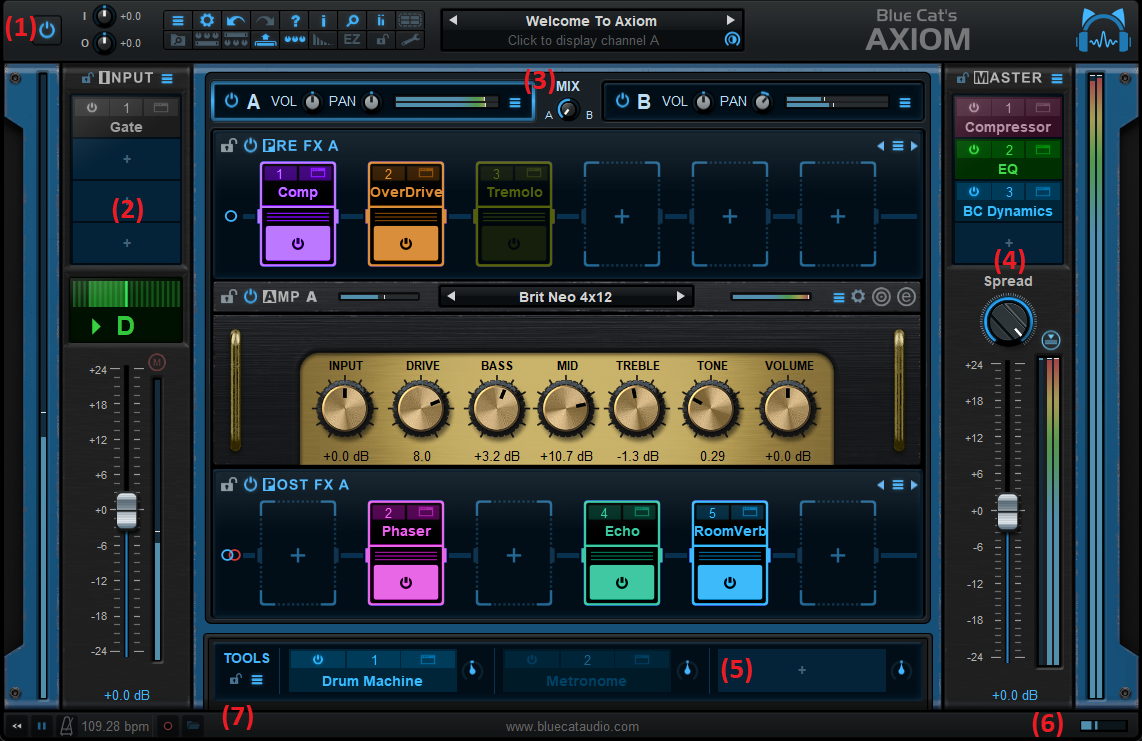Image resolution: width=1142 pixels, height=741 pixels.
Task: Open the about info icon
Action: tap(323, 20)
